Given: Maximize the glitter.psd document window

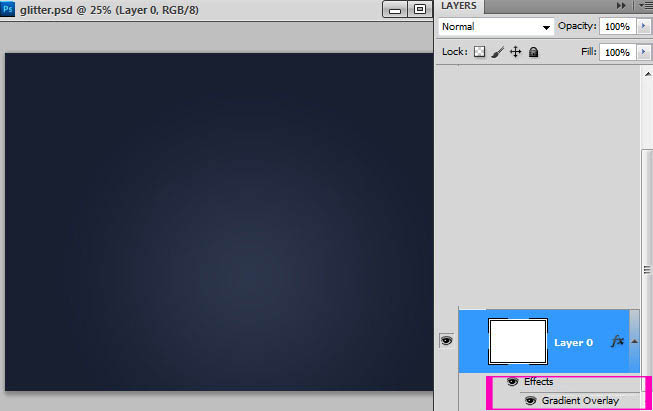Looking at the screenshot, I should tap(420, 9).
